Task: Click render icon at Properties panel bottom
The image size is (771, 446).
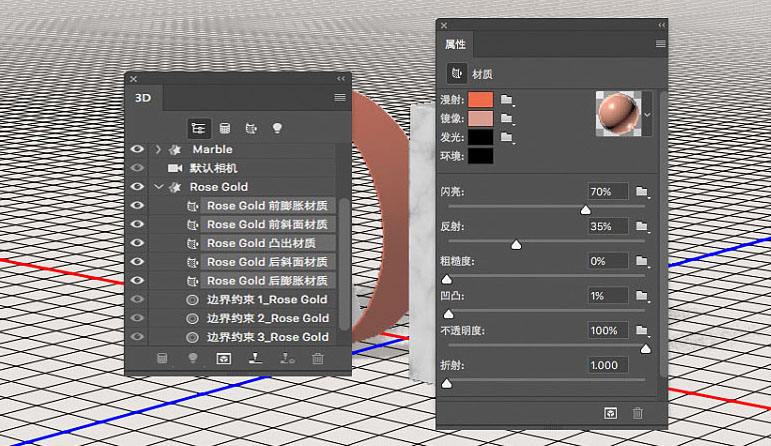Action: tap(610, 413)
